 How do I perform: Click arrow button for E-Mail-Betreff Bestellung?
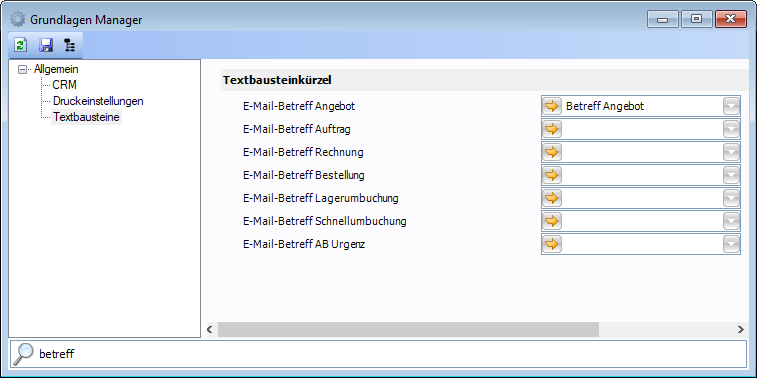552,175
